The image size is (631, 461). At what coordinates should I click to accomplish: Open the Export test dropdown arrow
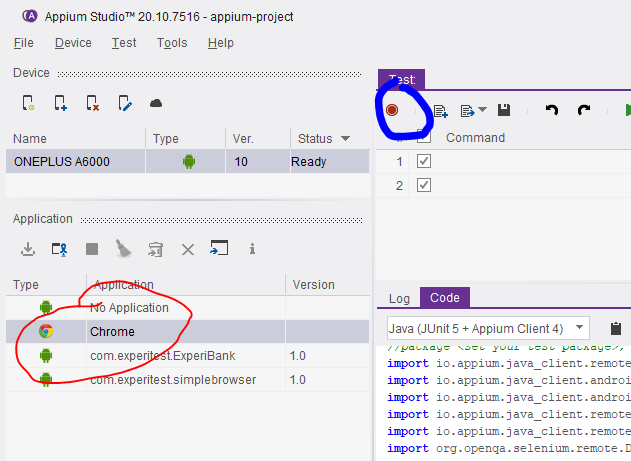pyautogui.click(x=483, y=109)
